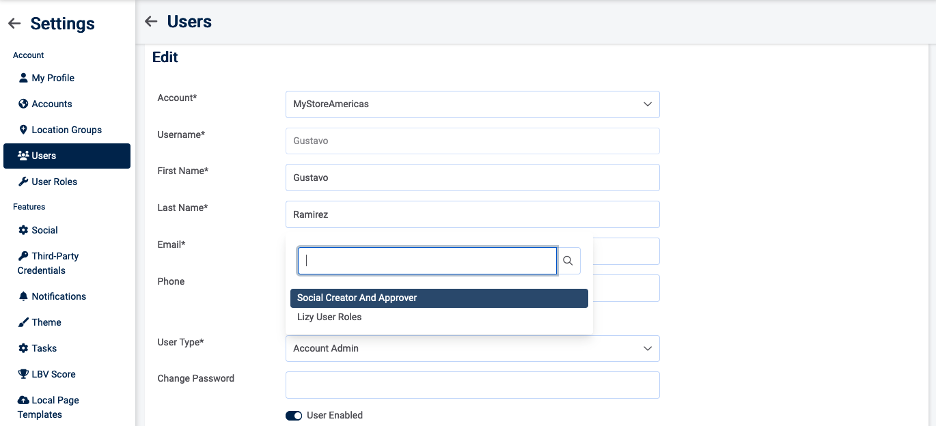This screenshot has height=426, width=936.
Task: Click the Notifications bell icon
Action: (23, 296)
